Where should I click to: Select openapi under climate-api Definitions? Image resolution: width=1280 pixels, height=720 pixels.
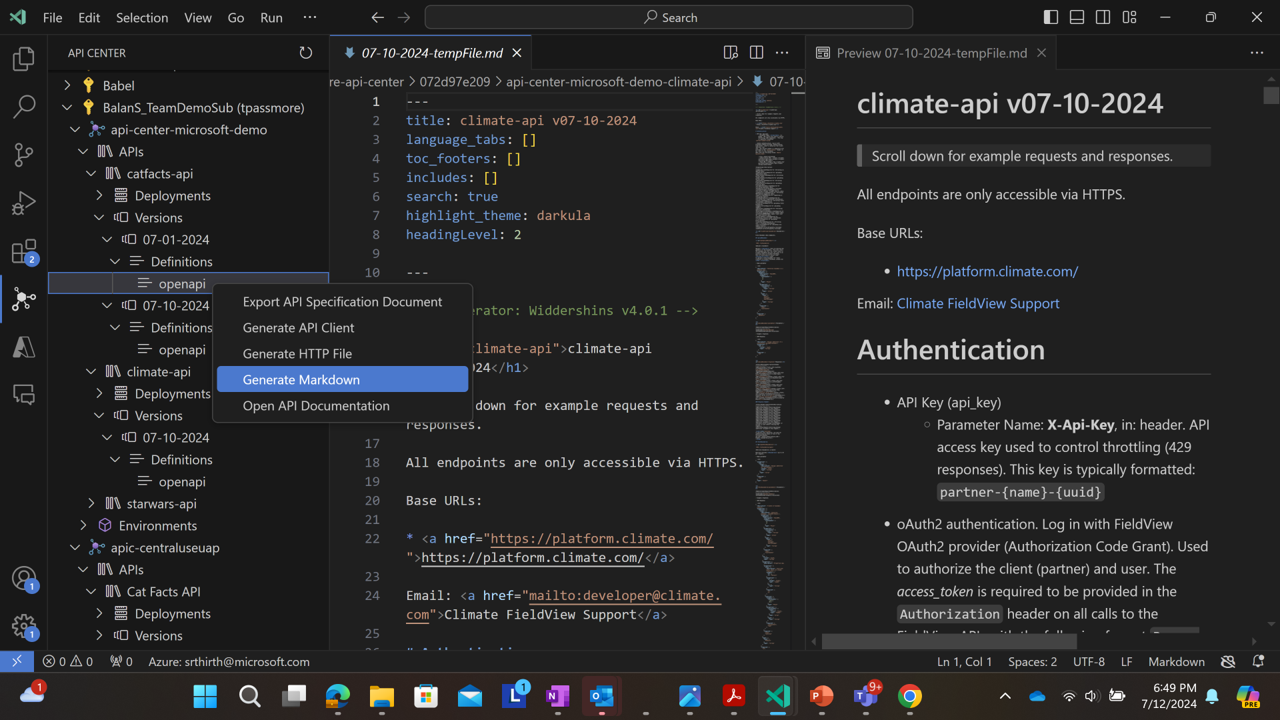(x=182, y=481)
